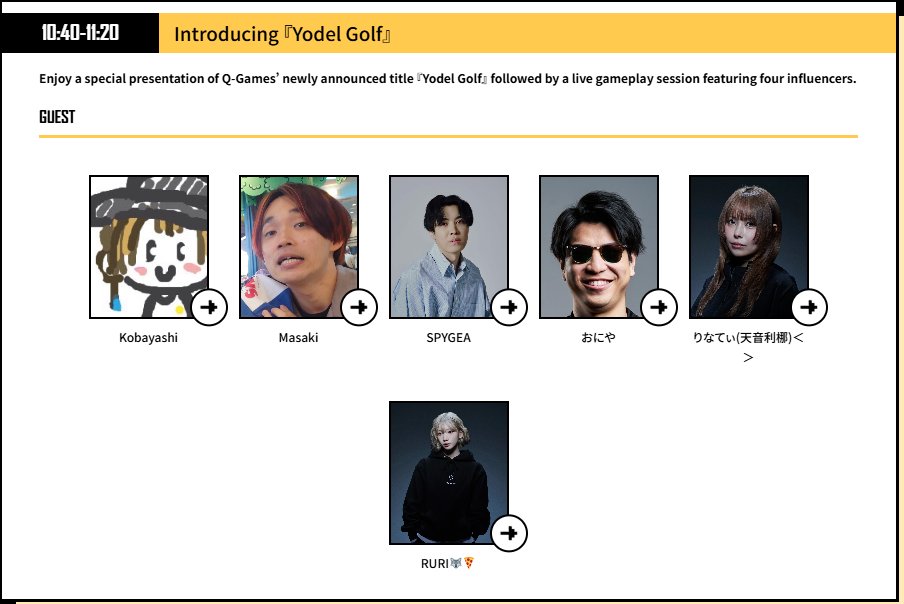
Task: Open RURI's hoodie portrait
Action: [449, 473]
